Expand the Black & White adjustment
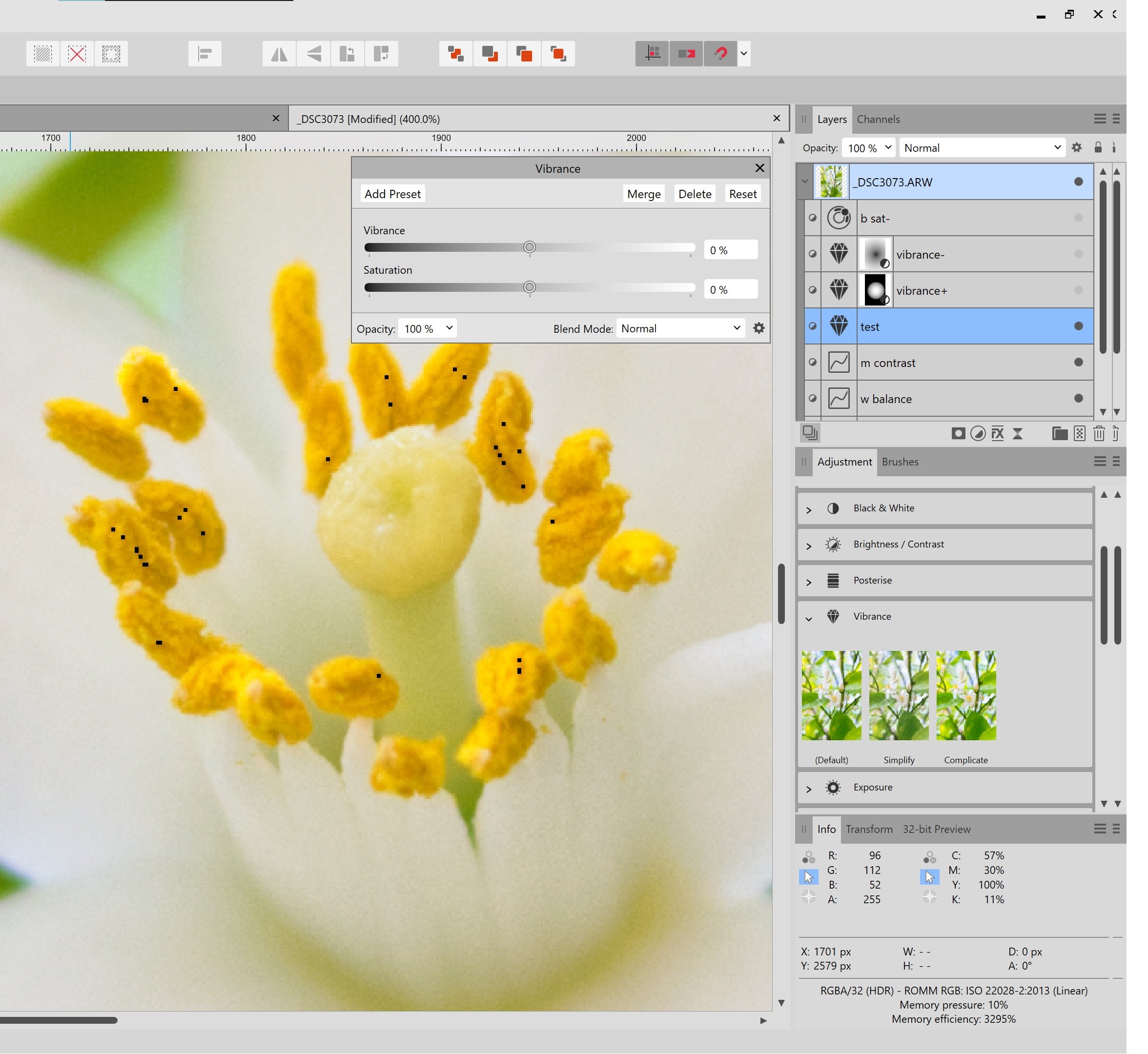 tap(808, 510)
